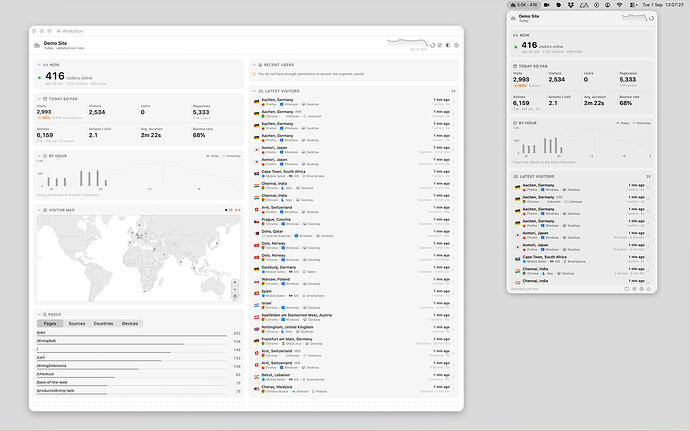
Task: Click the /jobs page row
Action: (x=139, y=333)
